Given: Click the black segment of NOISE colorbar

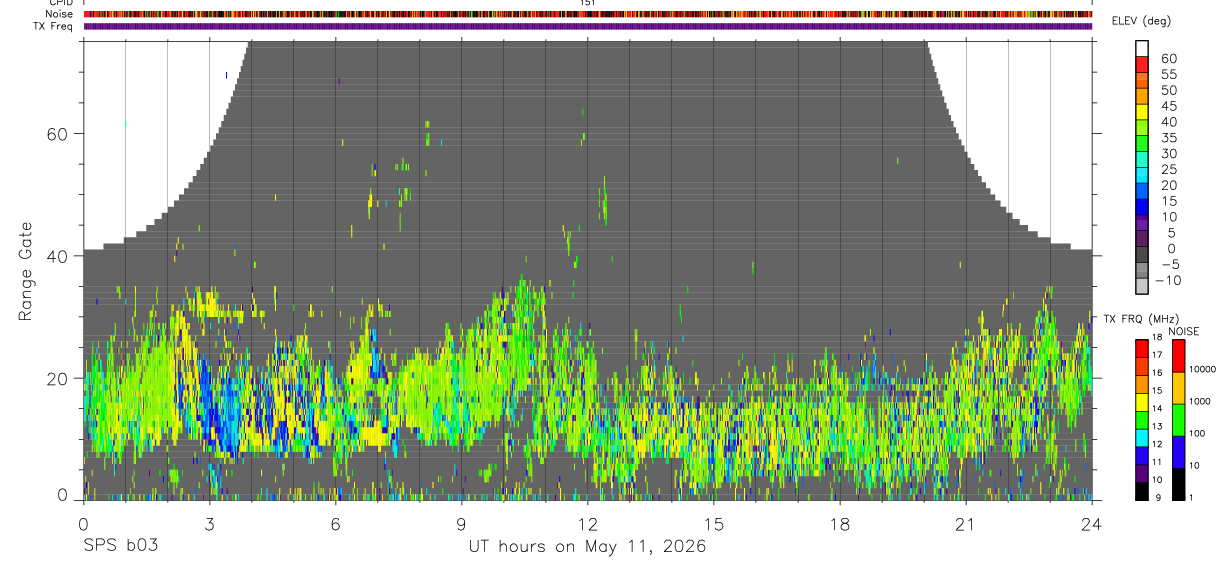Looking at the screenshot, I should pyautogui.click(x=1178, y=483).
